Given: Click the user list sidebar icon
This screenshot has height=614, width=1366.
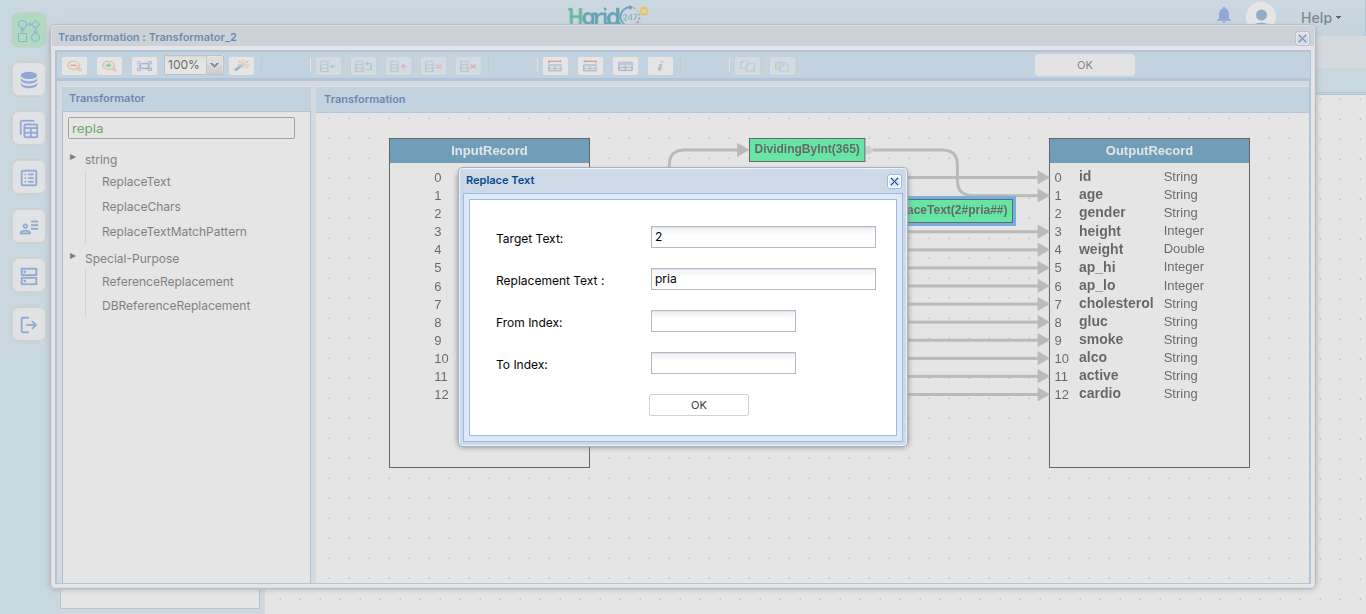Looking at the screenshot, I should (29, 226).
